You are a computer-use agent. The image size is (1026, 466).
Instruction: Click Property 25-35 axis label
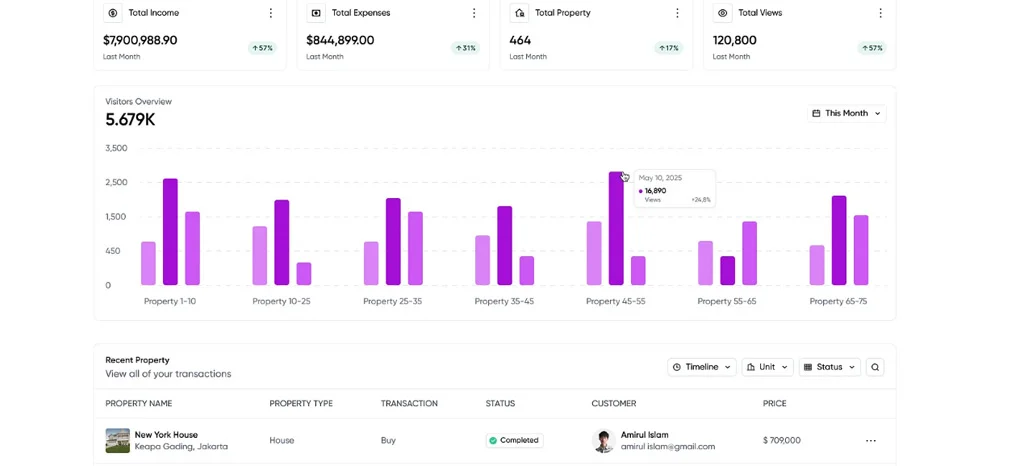point(393,301)
